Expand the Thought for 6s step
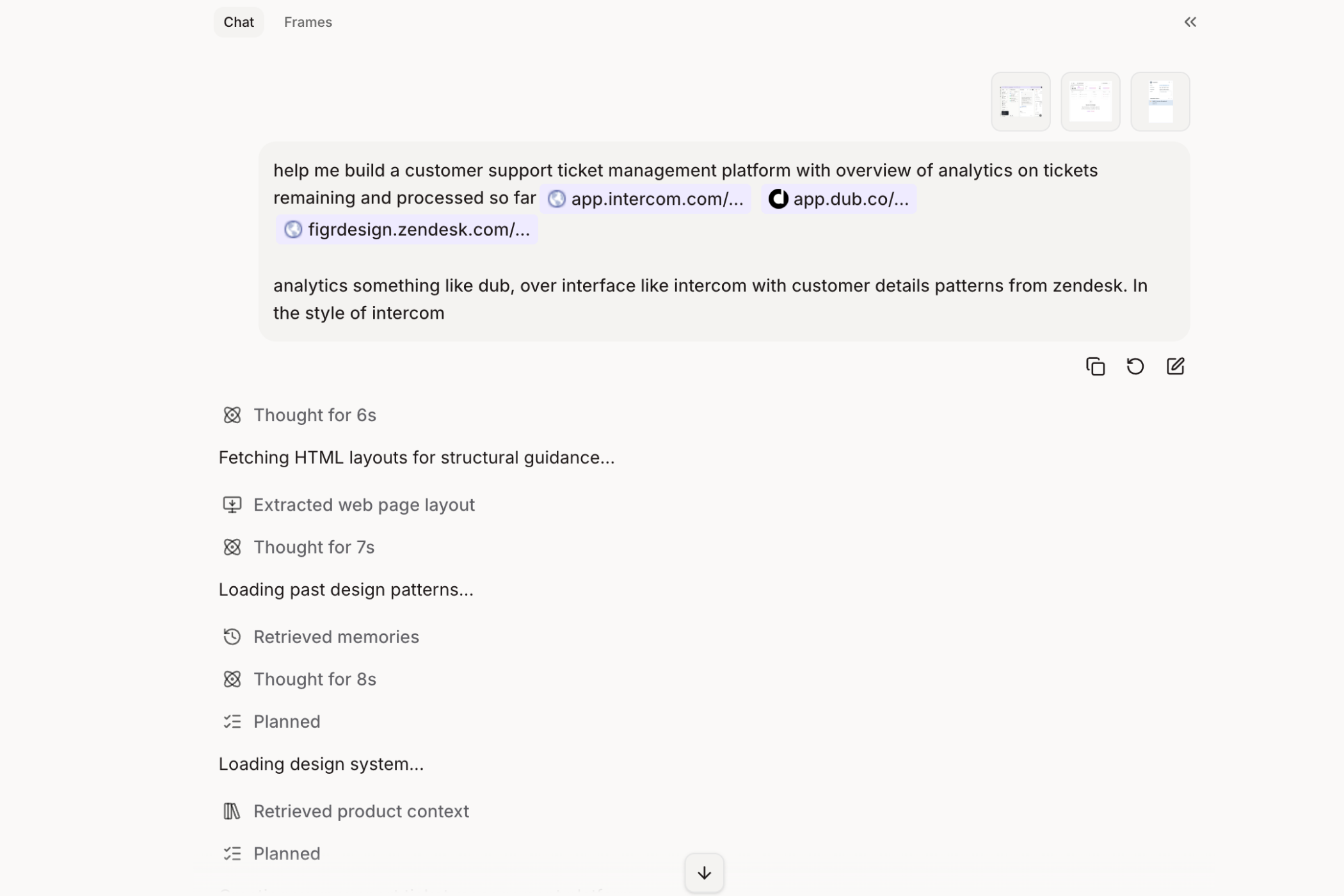 (x=314, y=415)
